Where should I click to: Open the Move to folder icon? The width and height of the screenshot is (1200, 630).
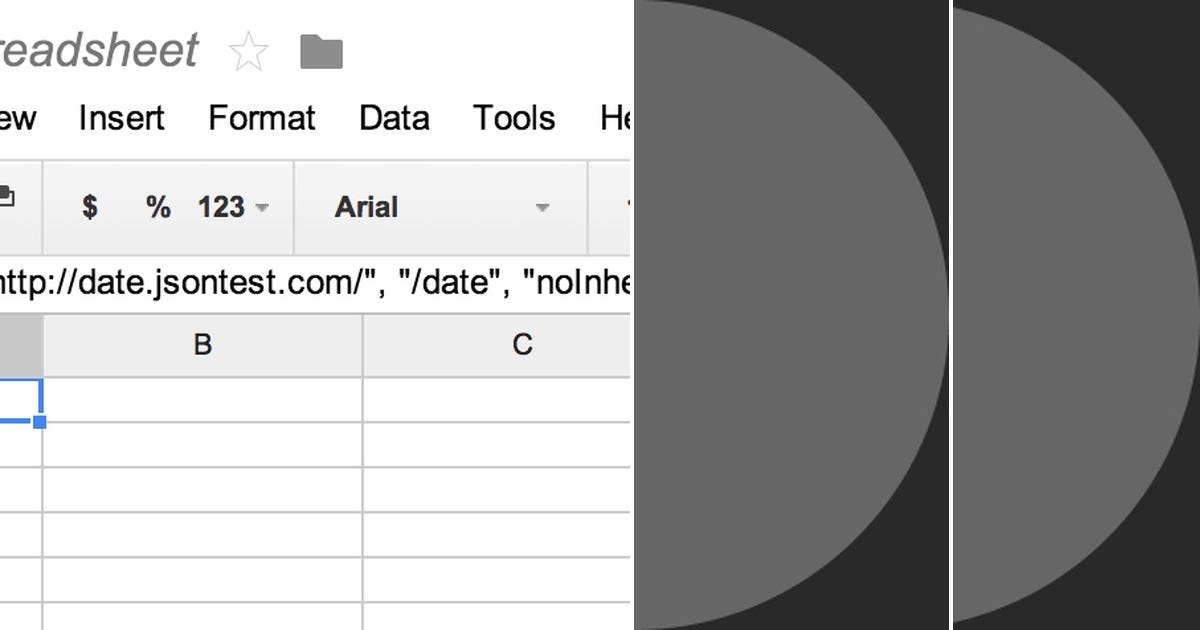pyautogui.click(x=322, y=51)
